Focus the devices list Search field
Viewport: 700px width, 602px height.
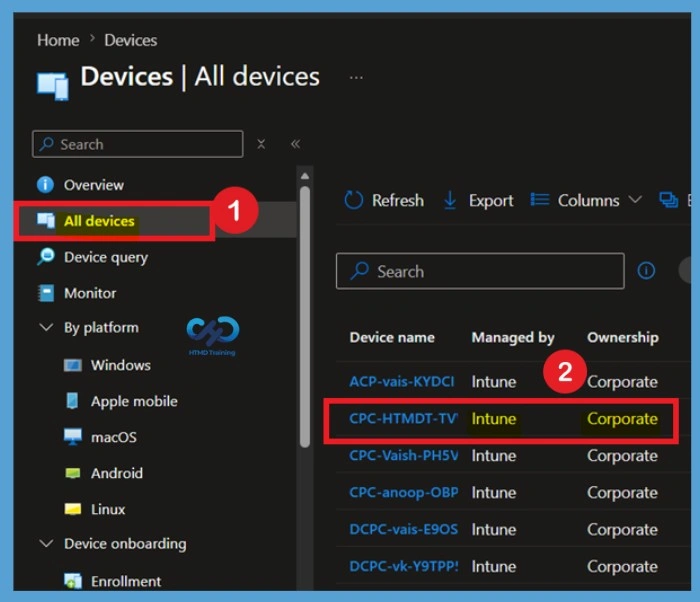pos(480,271)
